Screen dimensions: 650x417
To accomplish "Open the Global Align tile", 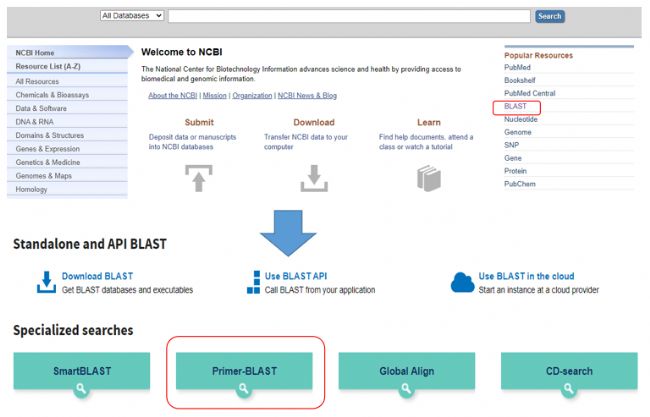I will click(x=407, y=371).
